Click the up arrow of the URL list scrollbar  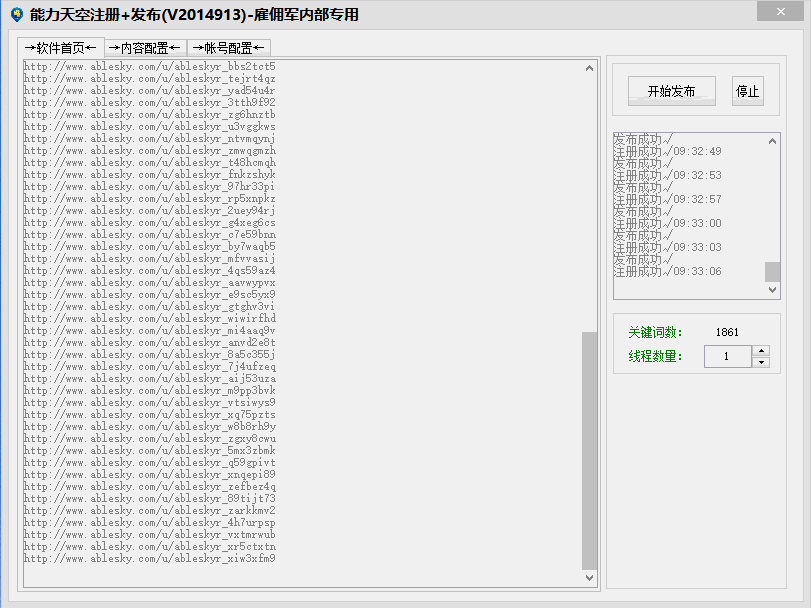(591, 67)
